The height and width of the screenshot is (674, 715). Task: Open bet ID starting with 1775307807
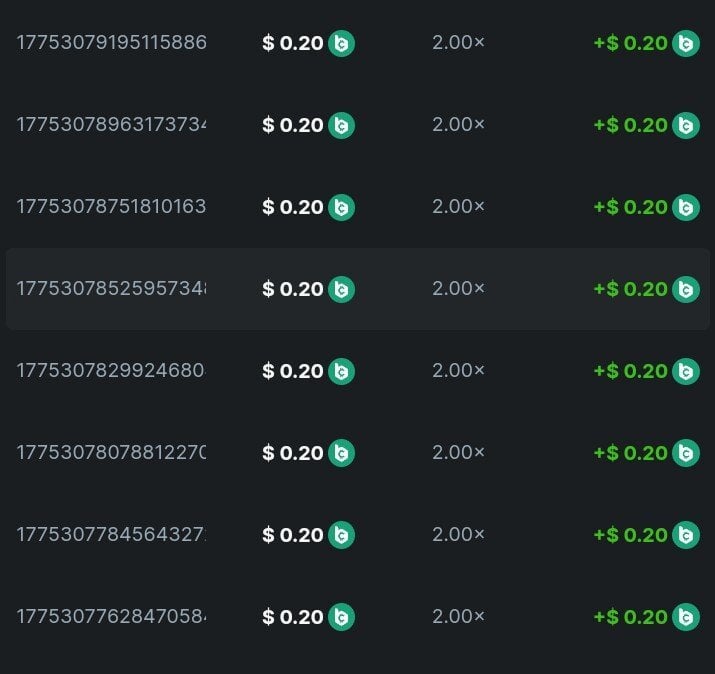tap(111, 453)
